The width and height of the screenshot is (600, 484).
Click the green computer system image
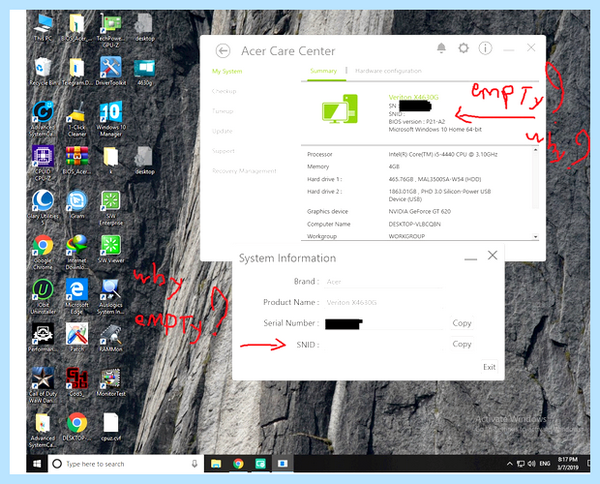(340, 109)
